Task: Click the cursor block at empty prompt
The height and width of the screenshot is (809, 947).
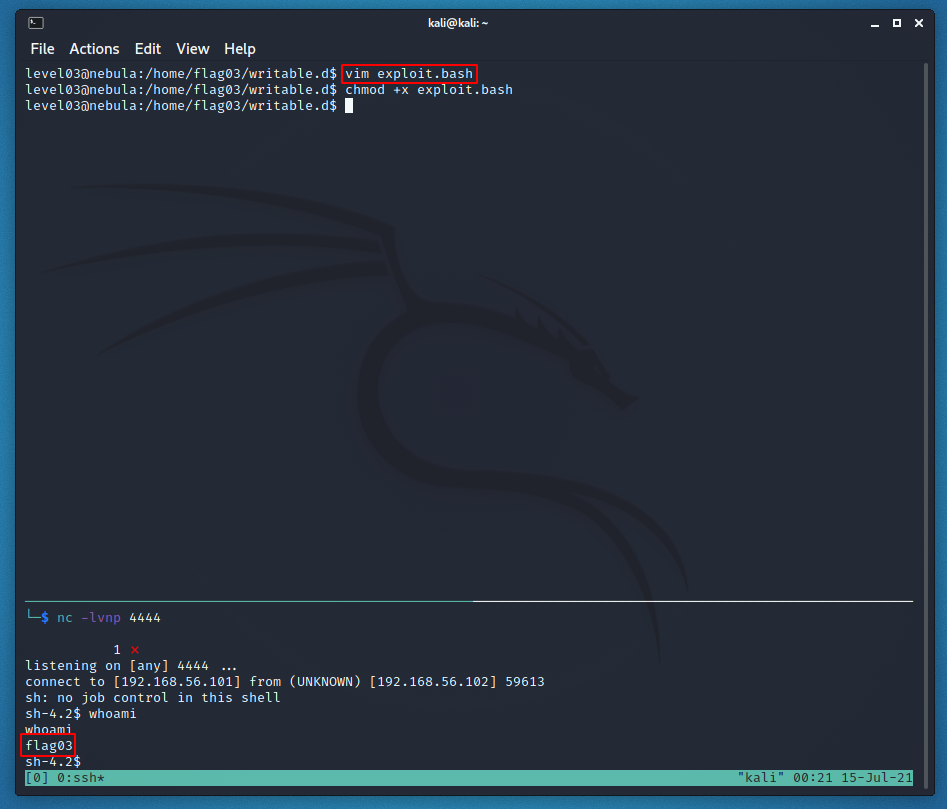Action: pos(349,106)
